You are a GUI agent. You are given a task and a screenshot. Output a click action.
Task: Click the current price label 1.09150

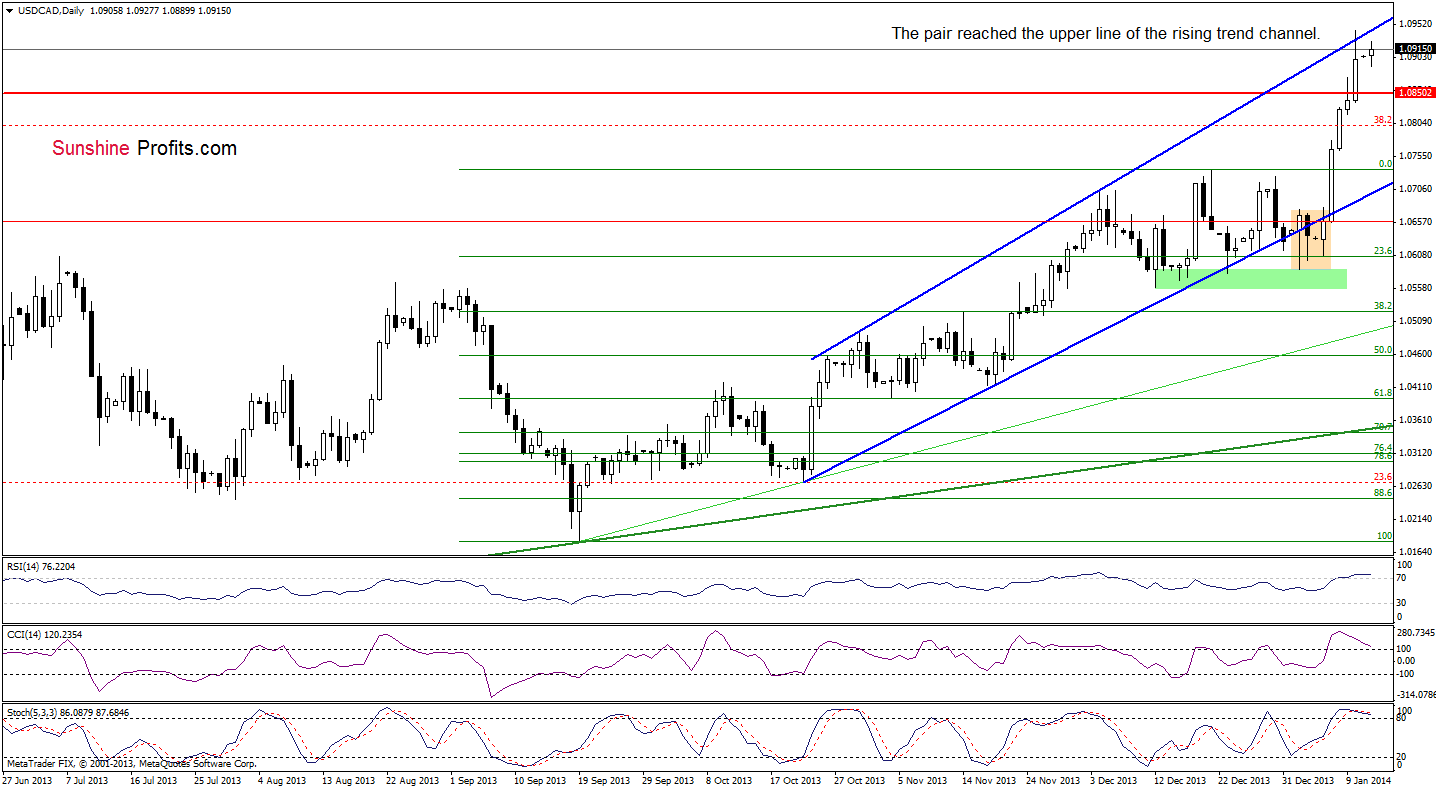[x=1414, y=48]
